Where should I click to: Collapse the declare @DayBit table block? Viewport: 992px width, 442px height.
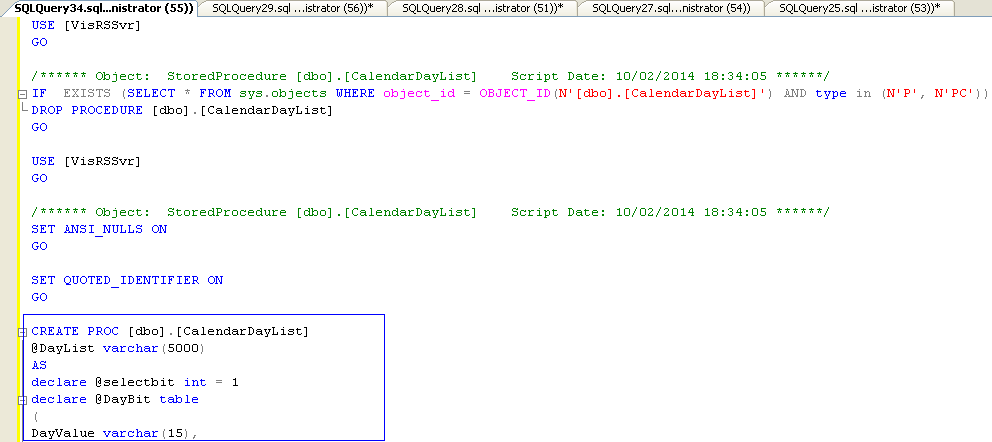pyautogui.click(x=23, y=400)
